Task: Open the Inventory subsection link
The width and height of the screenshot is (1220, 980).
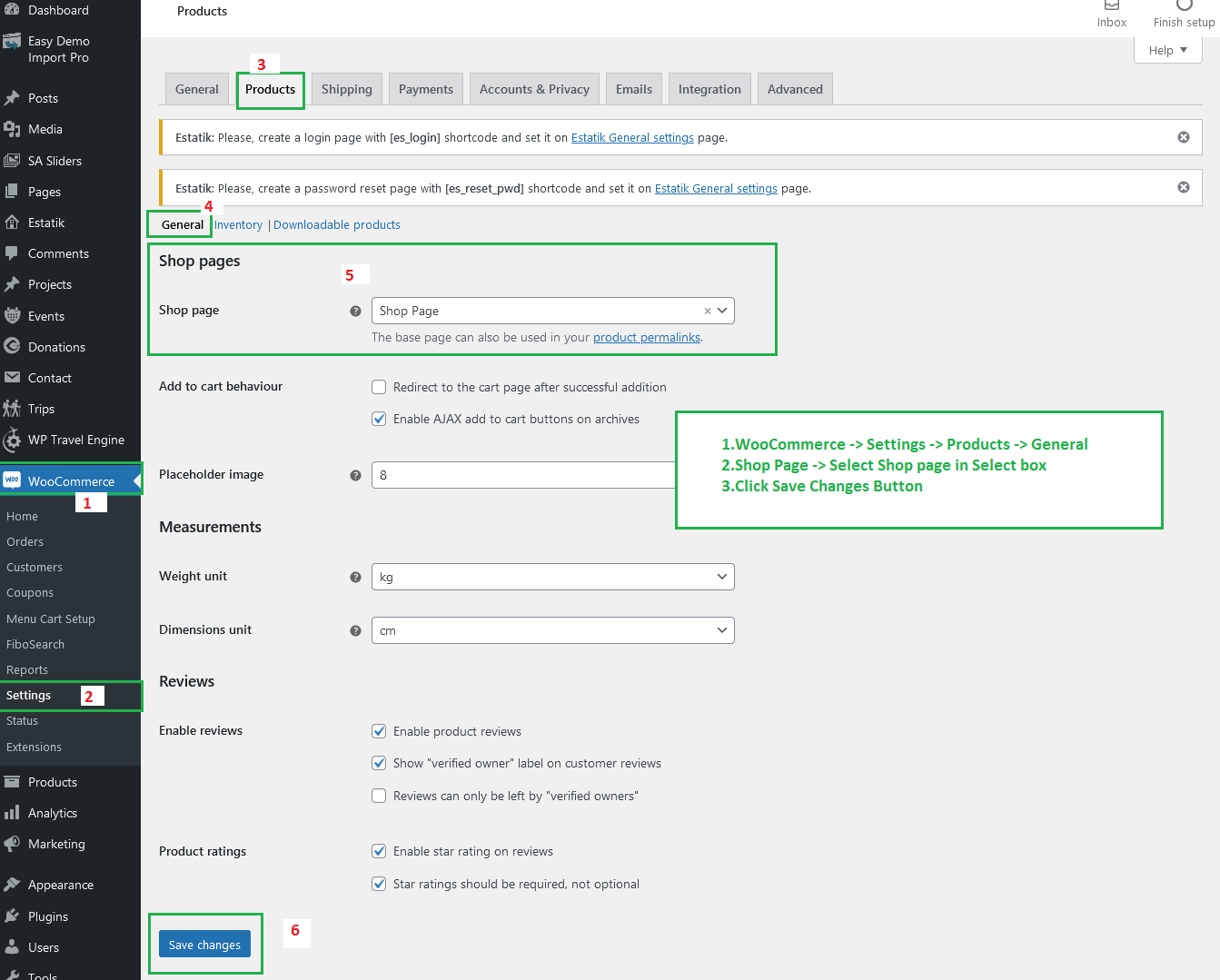Action: (238, 224)
